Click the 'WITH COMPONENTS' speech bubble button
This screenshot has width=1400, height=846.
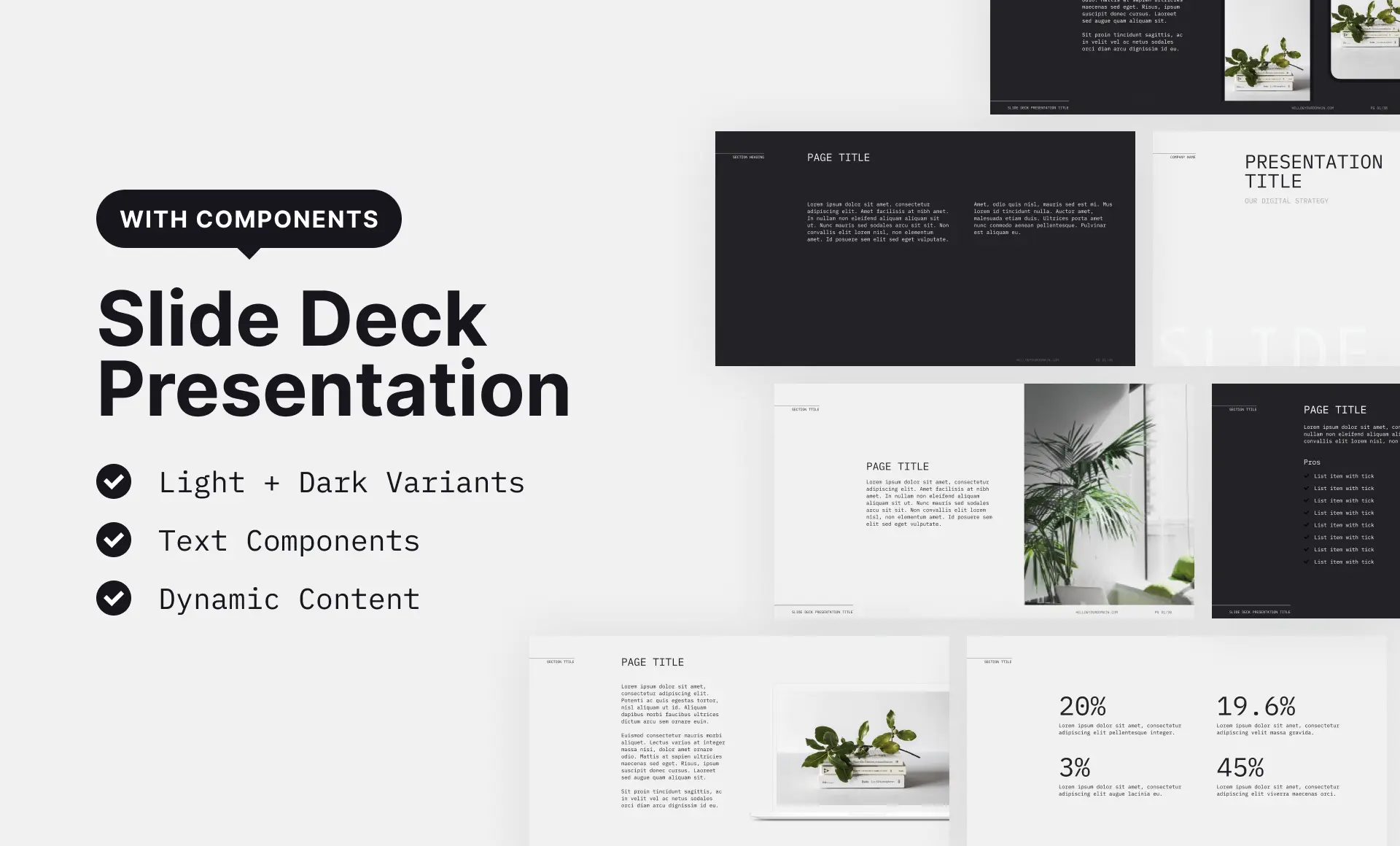click(249, 218)
